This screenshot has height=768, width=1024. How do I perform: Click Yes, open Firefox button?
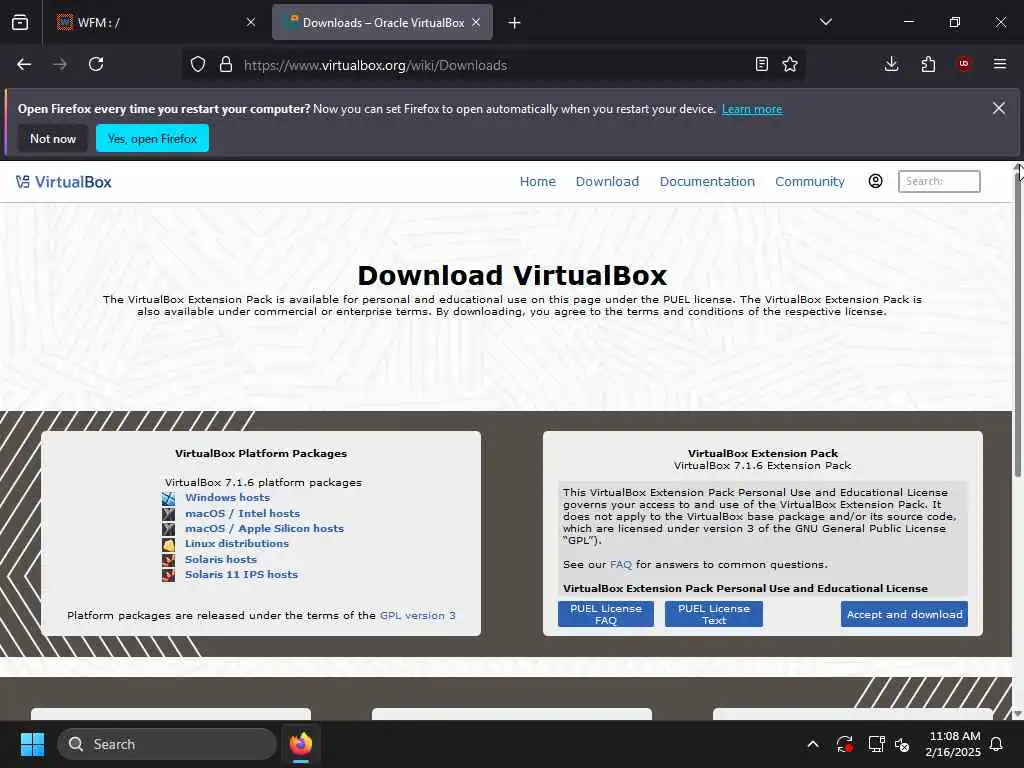(152, 138)
